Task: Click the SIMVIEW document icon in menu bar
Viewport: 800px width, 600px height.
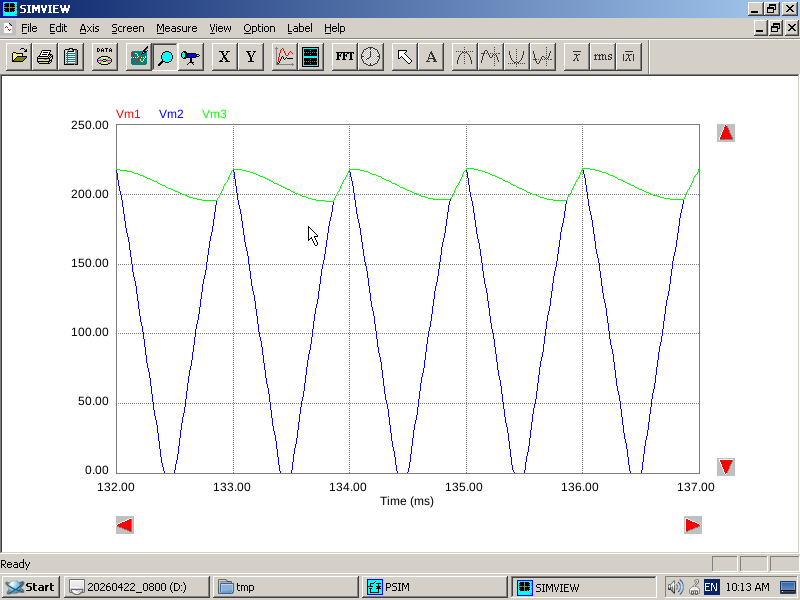Action: [x=8, y=28]
